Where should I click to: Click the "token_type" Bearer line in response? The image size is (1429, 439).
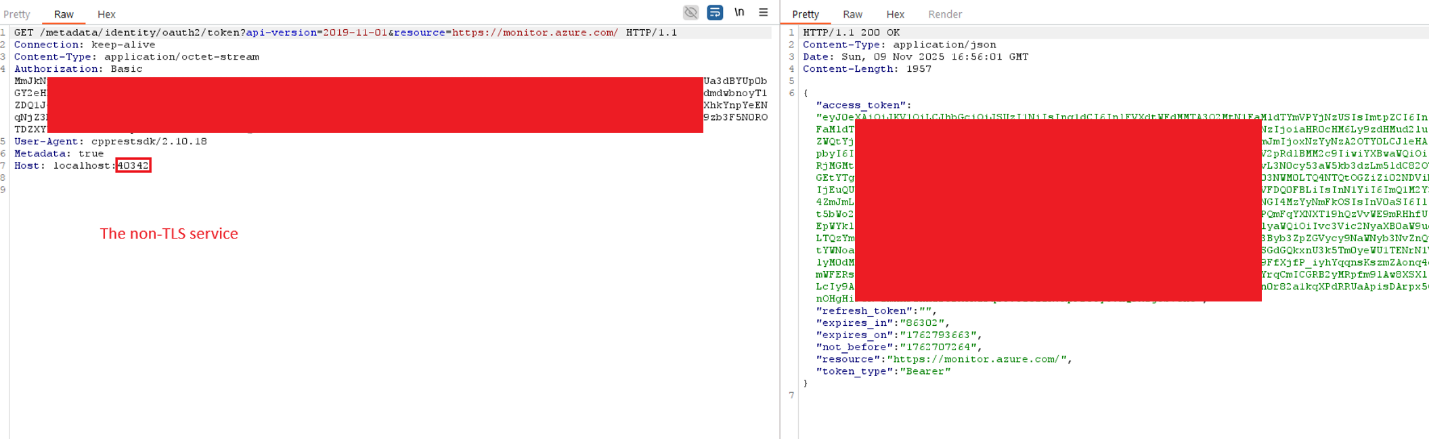(x=880, y=371)
